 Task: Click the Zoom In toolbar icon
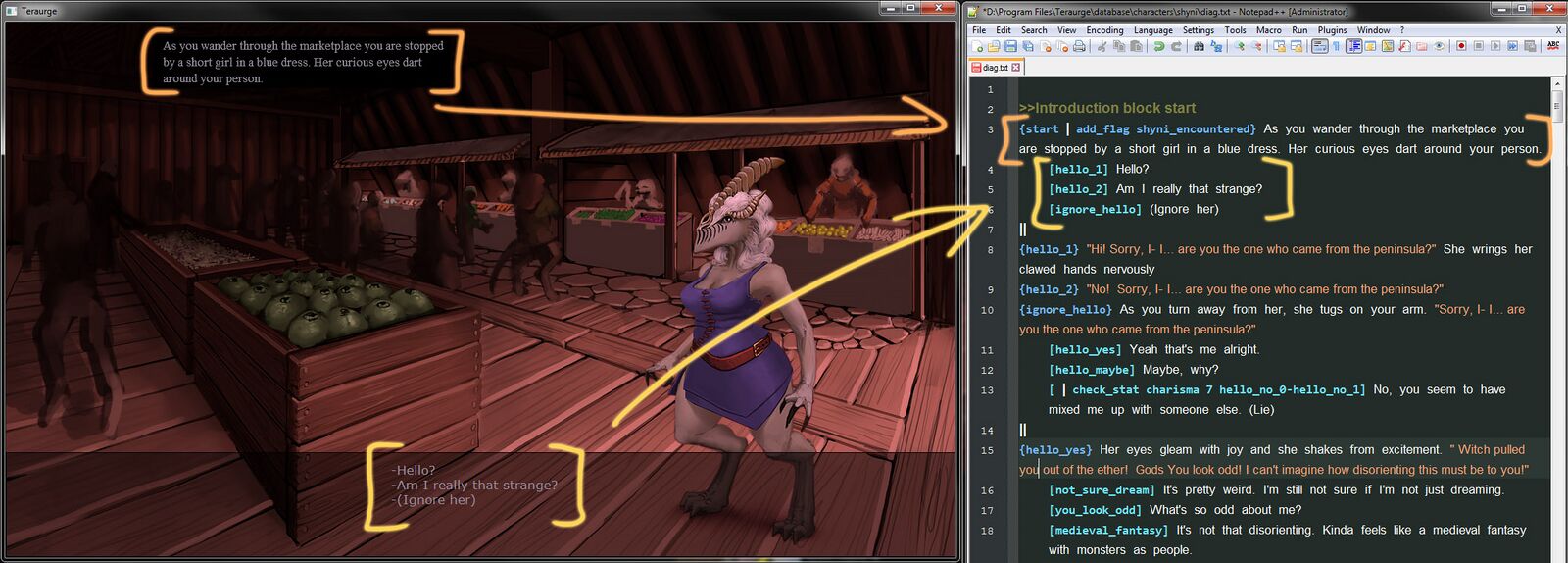click(x=1240, y=46)
